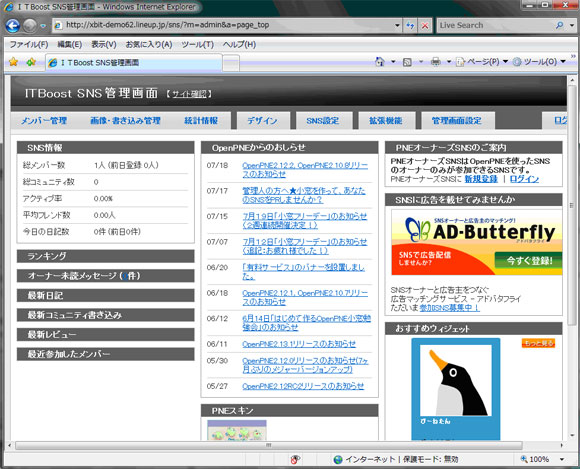This screenshot has height=469, width=580.
Task: Open the Feeds button dropdown arrow
Action: tap(421, 62)
